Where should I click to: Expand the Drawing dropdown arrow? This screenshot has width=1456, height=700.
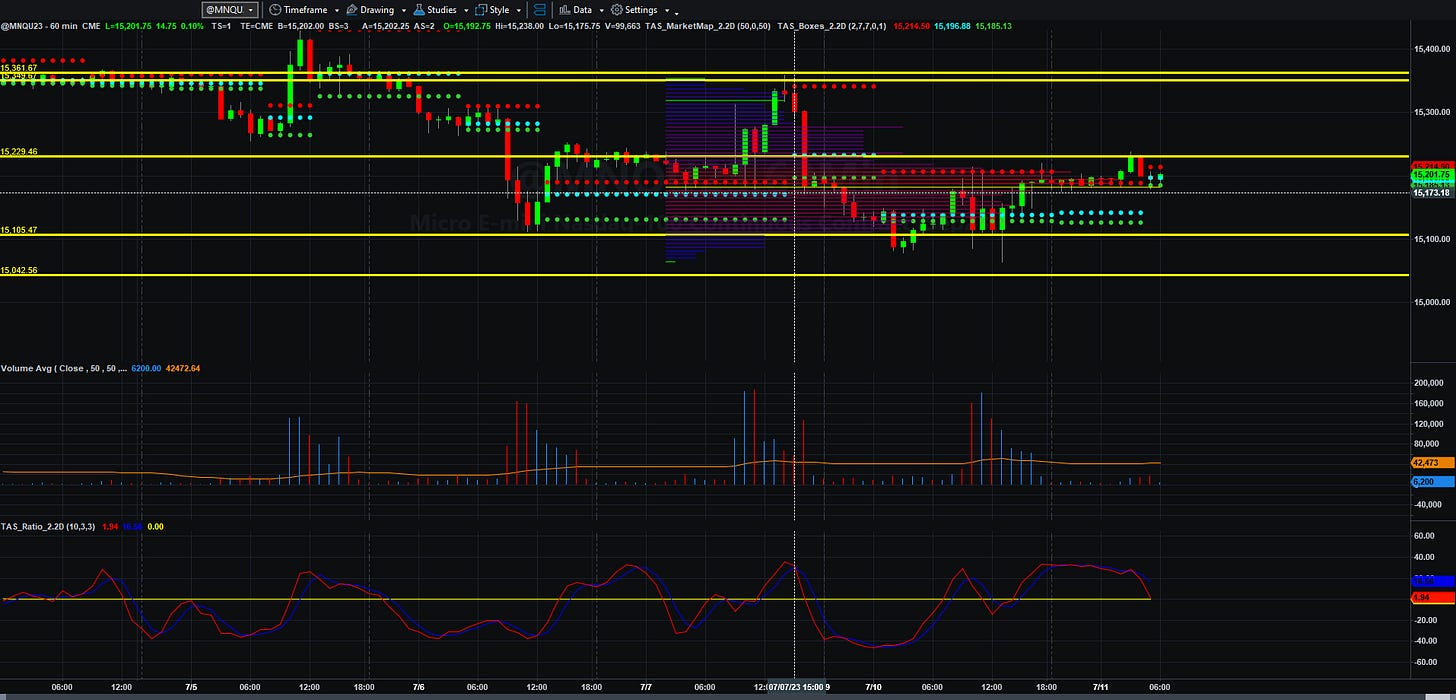(404, 11)
